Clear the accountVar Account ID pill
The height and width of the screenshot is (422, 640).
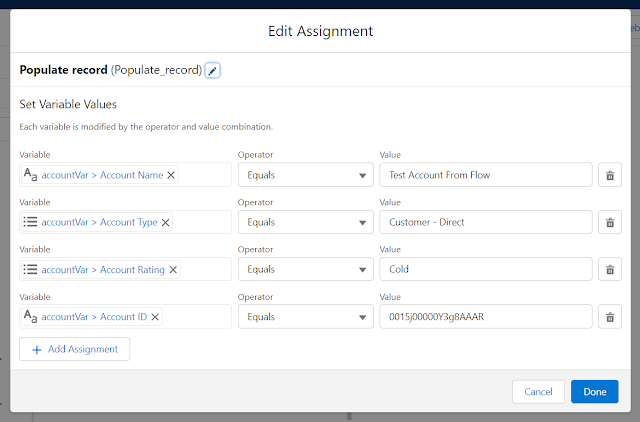155,317
